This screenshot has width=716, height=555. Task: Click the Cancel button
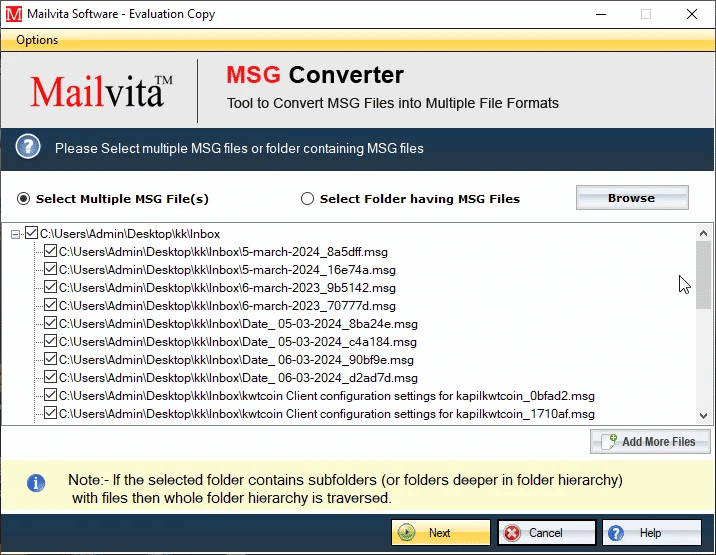[547, 532]
